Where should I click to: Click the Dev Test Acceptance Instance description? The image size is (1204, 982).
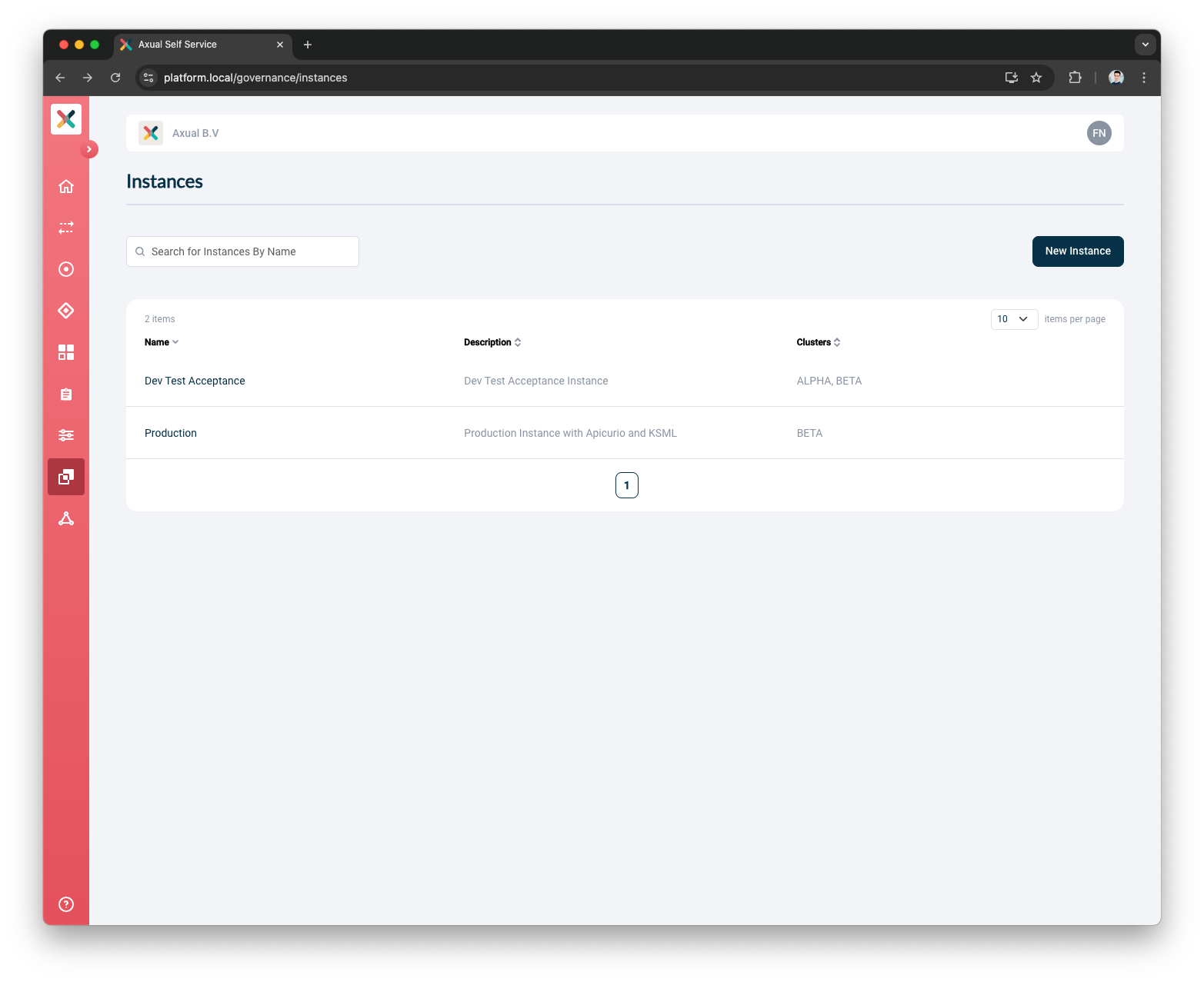(536, 381)
